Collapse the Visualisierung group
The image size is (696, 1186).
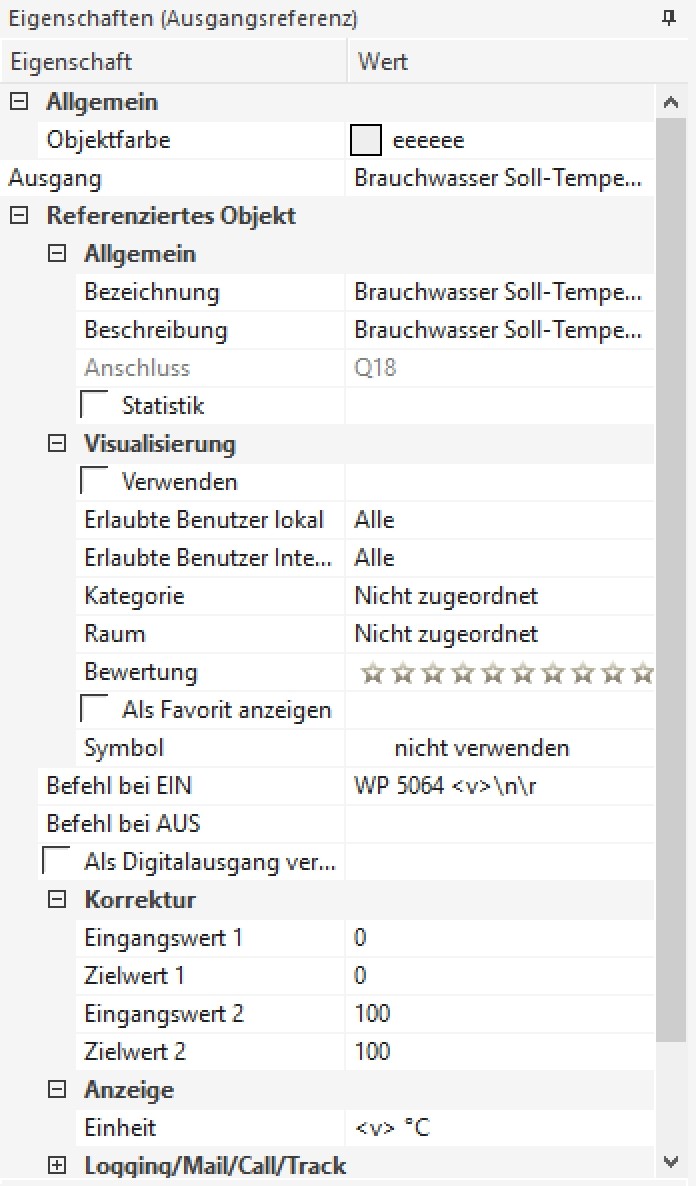[56, 444]
